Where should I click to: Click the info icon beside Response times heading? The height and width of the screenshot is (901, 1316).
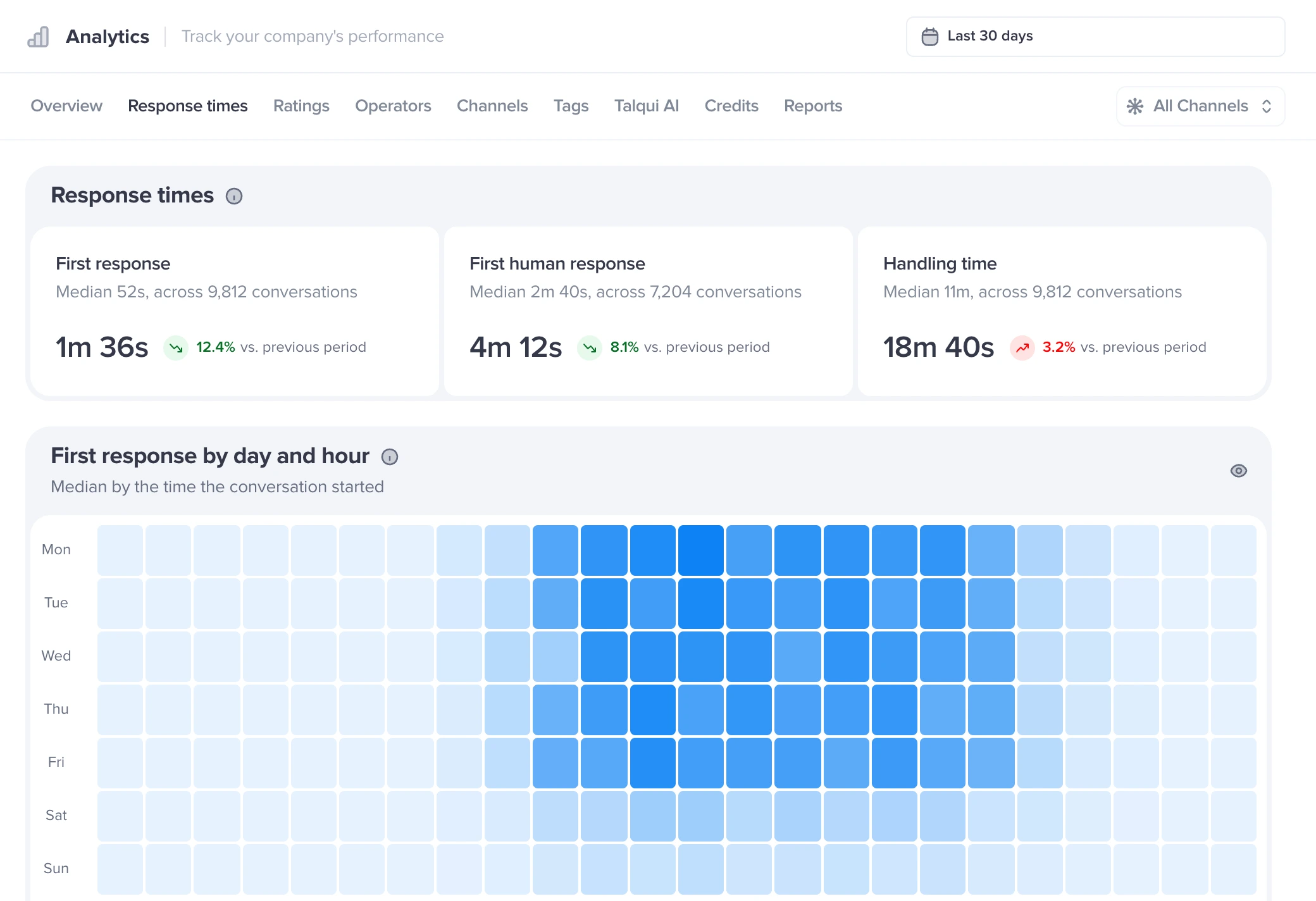(234, 196)
